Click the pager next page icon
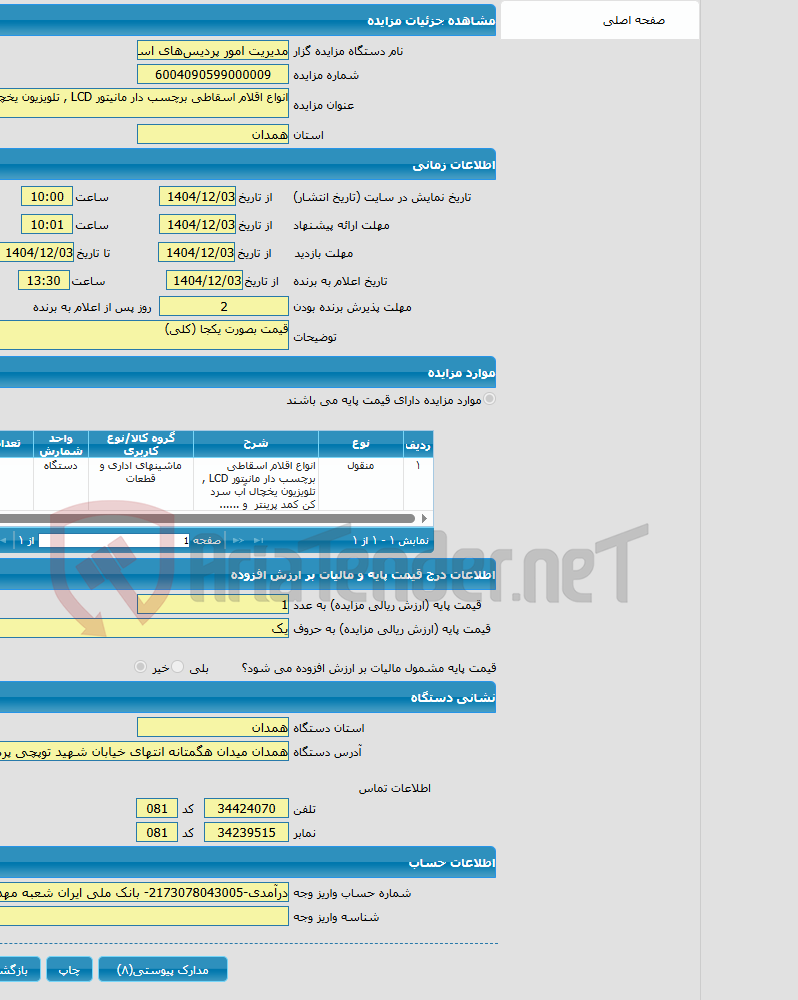Viewport: 798px width, 1000px height. (239, 541)
